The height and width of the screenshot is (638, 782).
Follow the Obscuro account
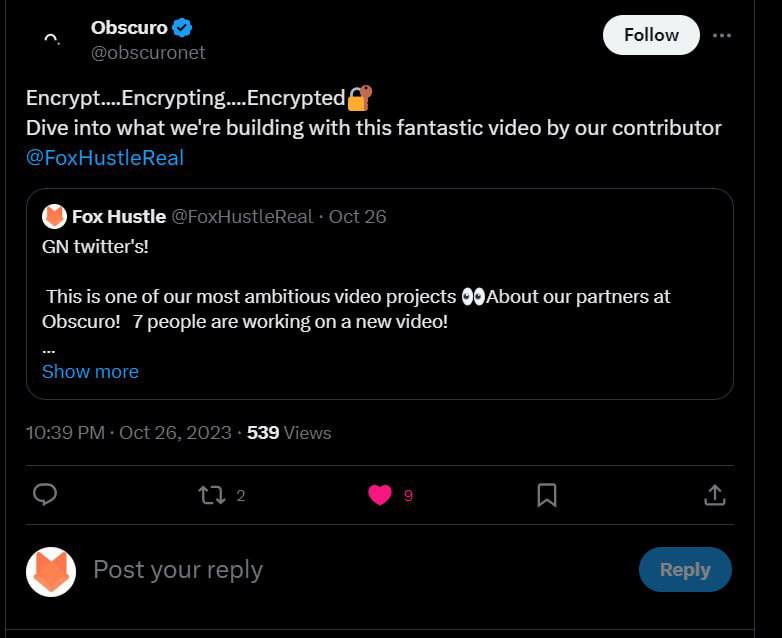point(651,35)
